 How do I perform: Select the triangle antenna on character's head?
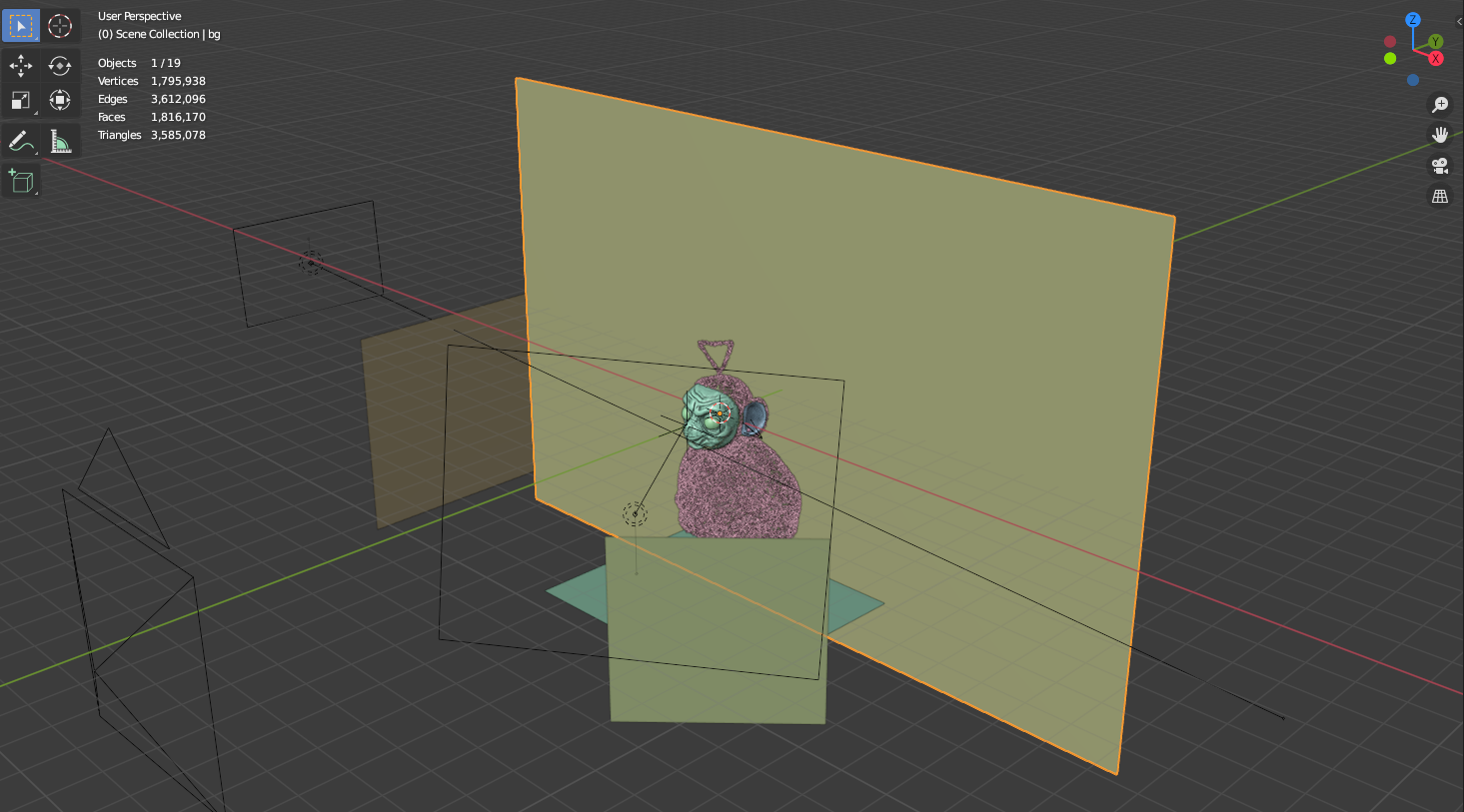(x=716, y=355)
